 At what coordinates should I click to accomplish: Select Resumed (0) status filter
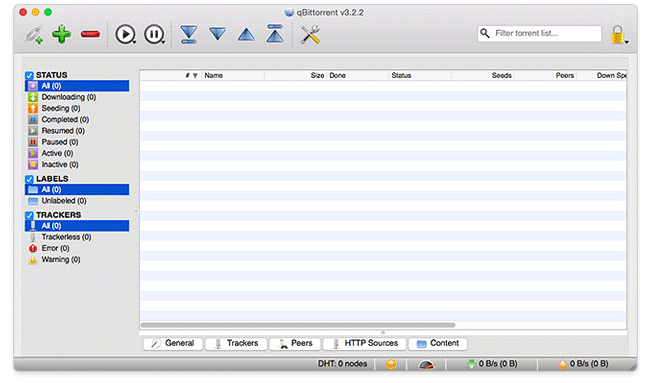[77, 131]
